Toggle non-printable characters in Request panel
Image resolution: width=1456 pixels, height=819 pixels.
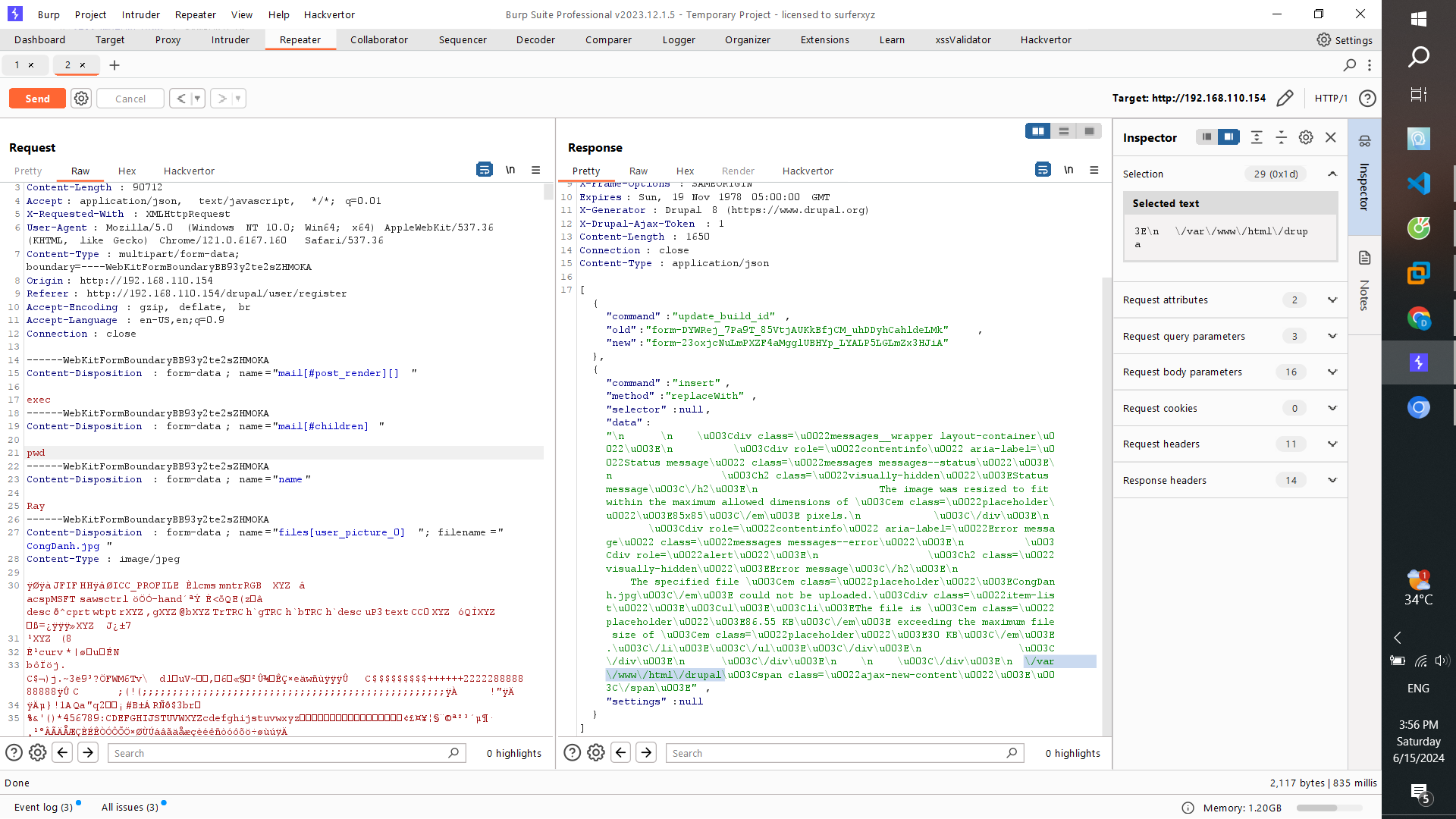click(x=510, y=170)
